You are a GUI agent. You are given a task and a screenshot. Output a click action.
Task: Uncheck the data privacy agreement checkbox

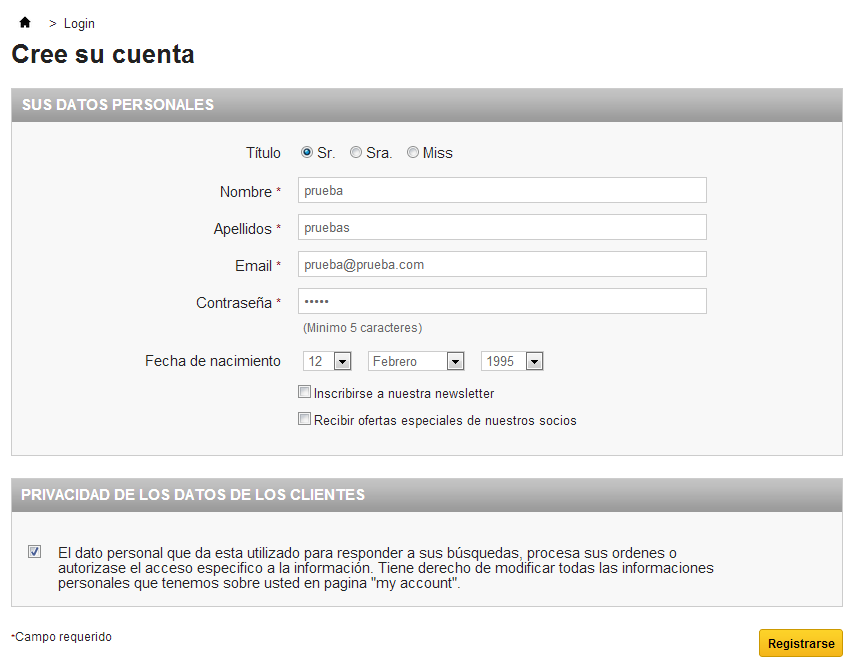pyautogui.click(x=34, y=552)
